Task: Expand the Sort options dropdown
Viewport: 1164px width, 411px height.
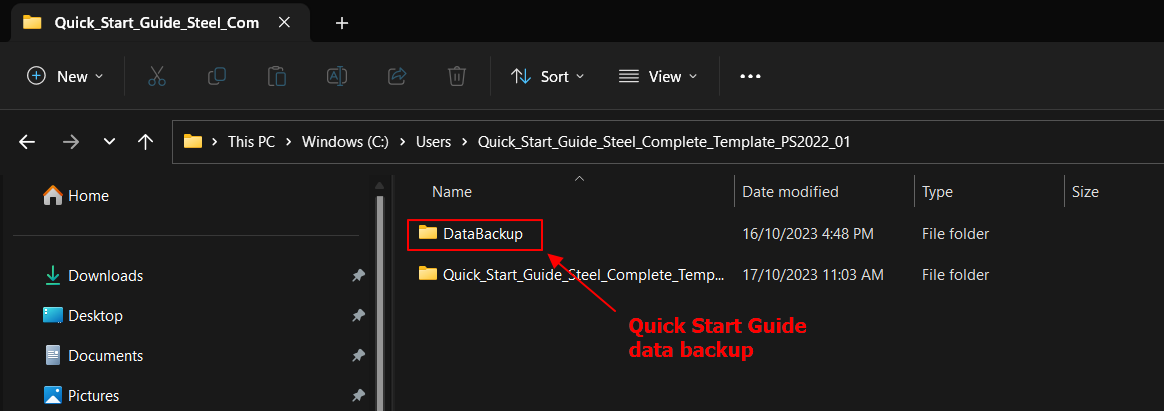Action: click(x=547, y=76)
